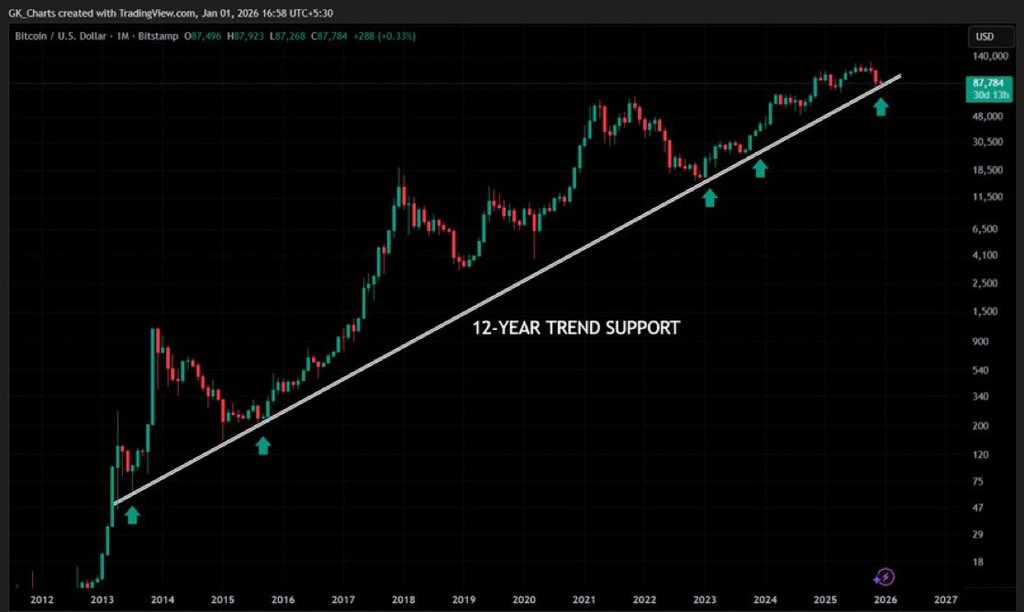Select the green arrow marker near the 2015 low
1024x612 pixels.
(x=262, y=446)
